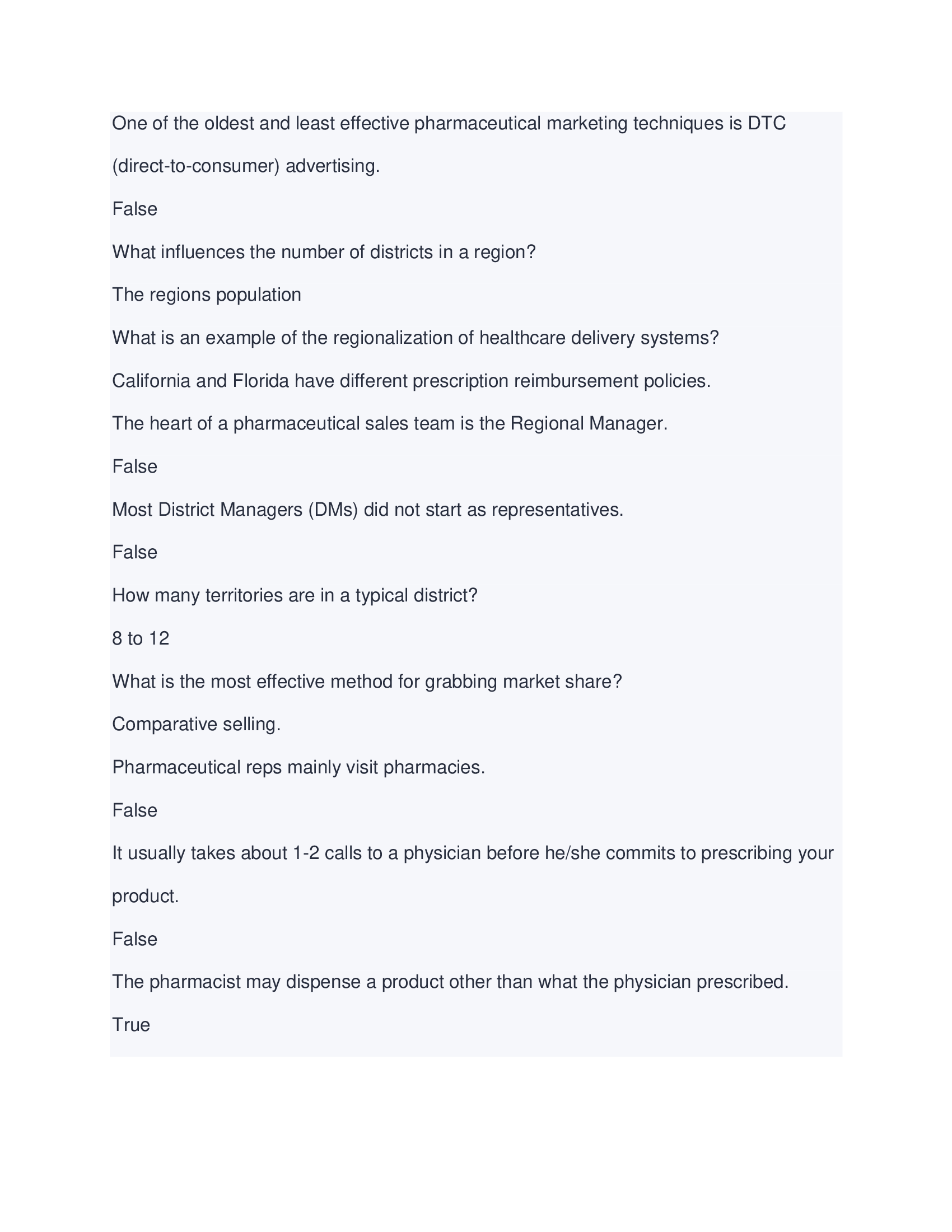Click the statement about District Managers (DMs)
Image resolution: width=952 pixels, height=1232 pixels.
tap(368, 510)
